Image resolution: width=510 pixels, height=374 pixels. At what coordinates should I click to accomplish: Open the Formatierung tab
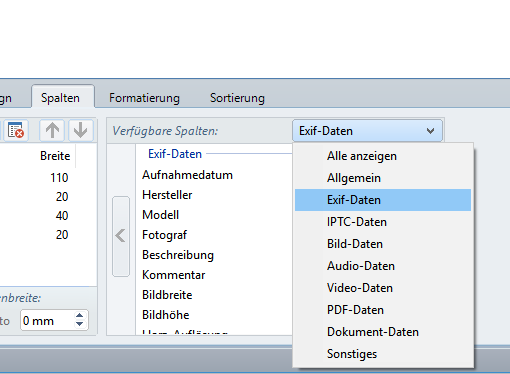point(144,98)
